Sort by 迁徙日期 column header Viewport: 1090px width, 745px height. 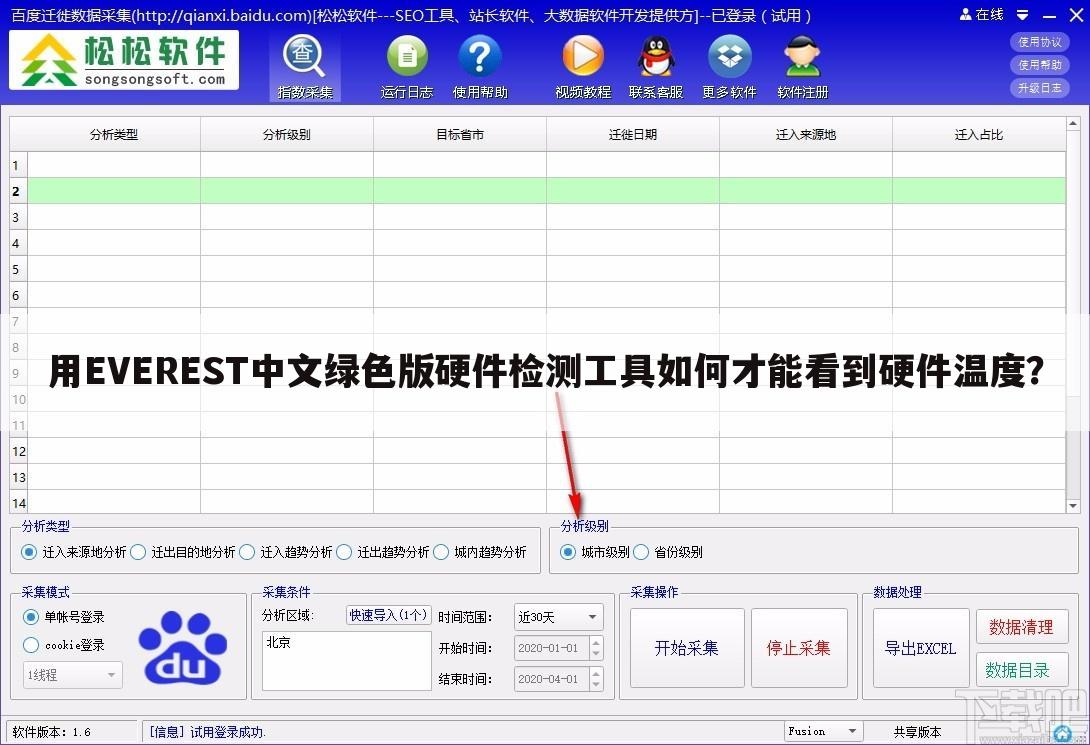click(x=633, y=134)
